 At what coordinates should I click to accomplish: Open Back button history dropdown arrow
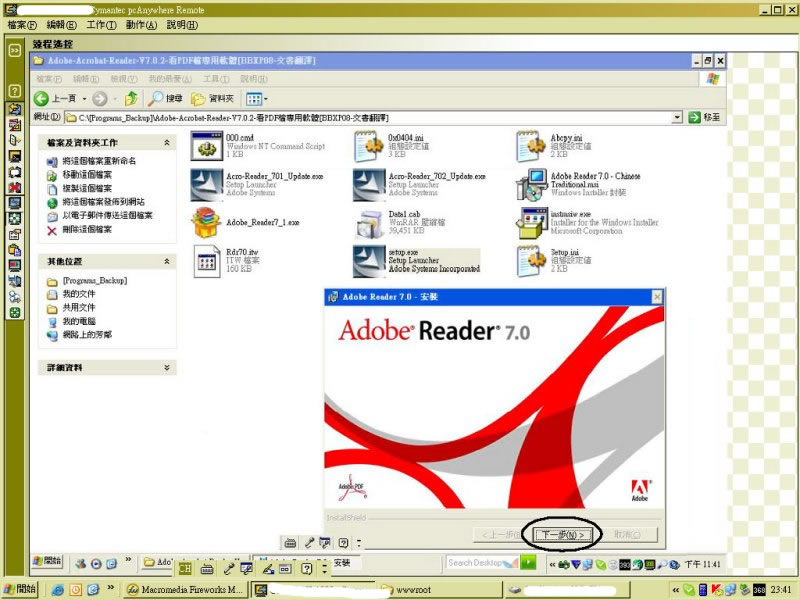tap(84, 99)
